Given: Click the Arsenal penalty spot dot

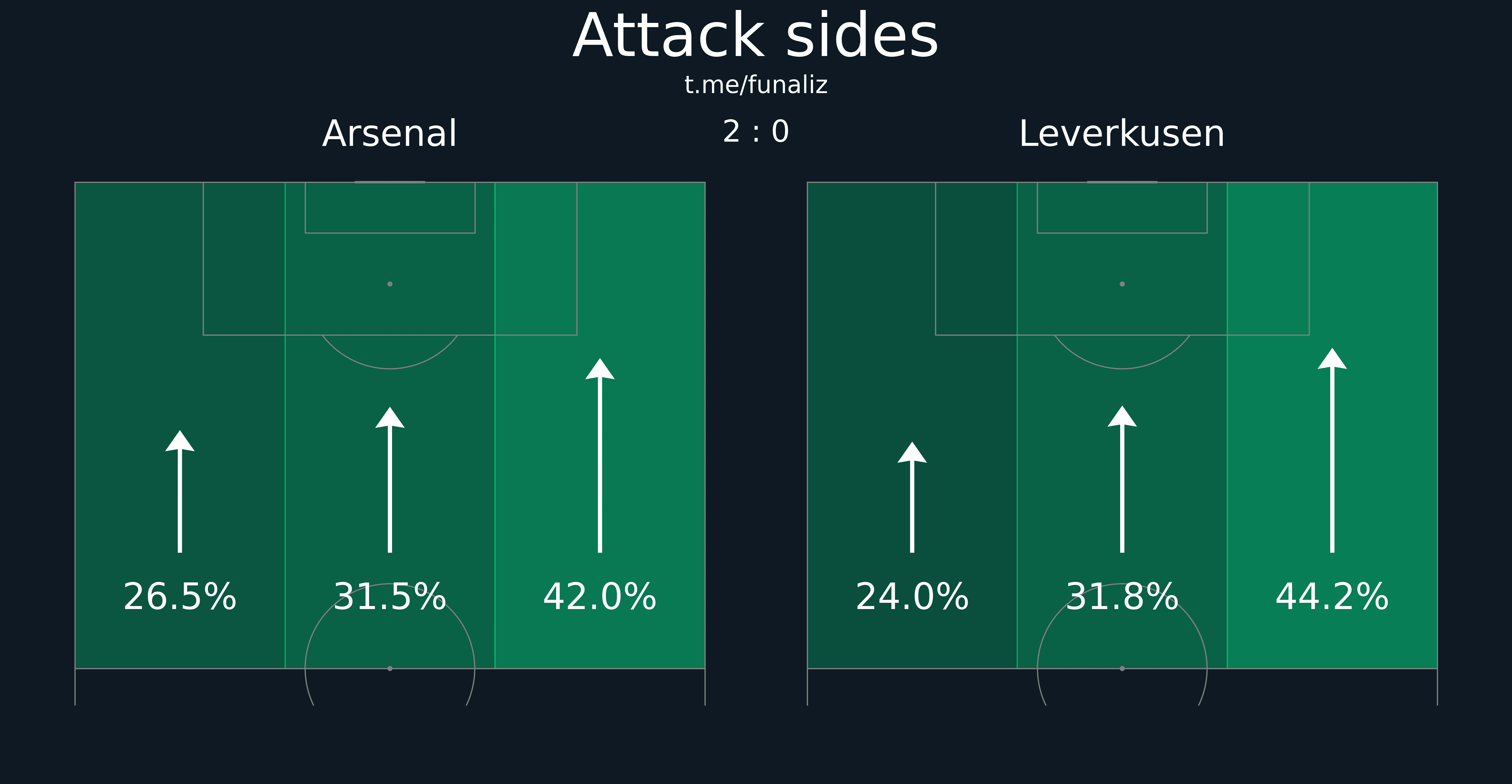Looking at the screenshot, I should coord(390,284).
